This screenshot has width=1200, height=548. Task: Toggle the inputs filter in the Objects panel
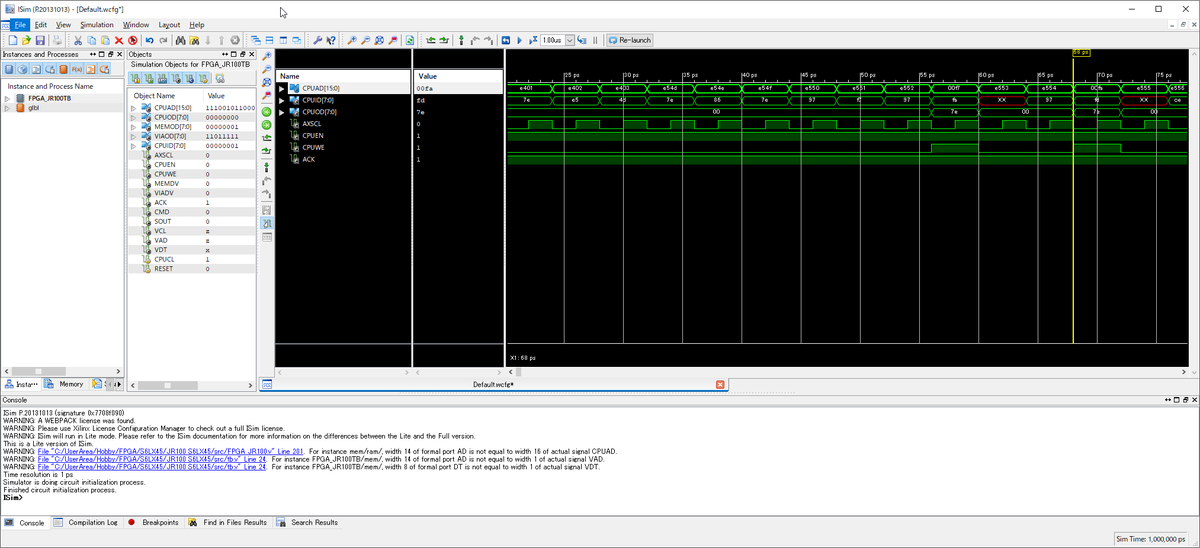[136, 78]
